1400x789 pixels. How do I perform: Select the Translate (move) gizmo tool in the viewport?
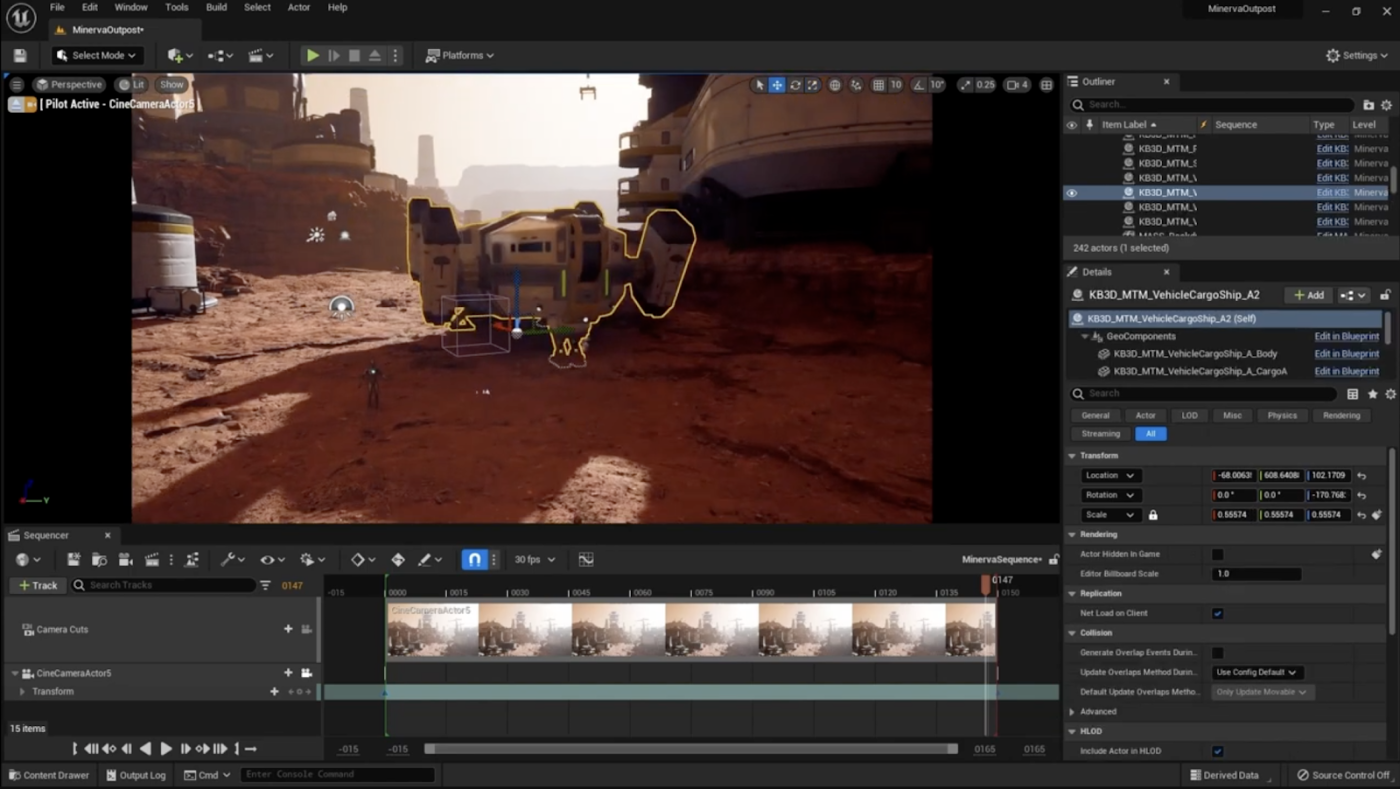tap(777, 85)
